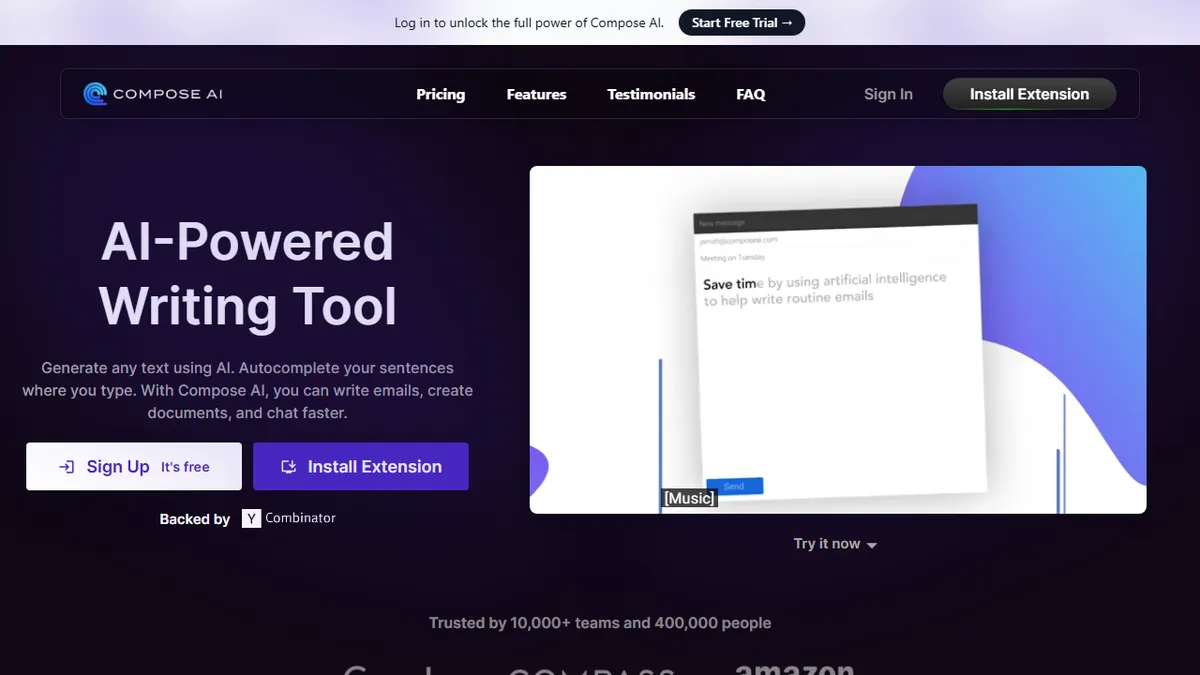The image size is (1200, 675).
Task: Open the Pricing section from navigation
Action: [441, 94]
